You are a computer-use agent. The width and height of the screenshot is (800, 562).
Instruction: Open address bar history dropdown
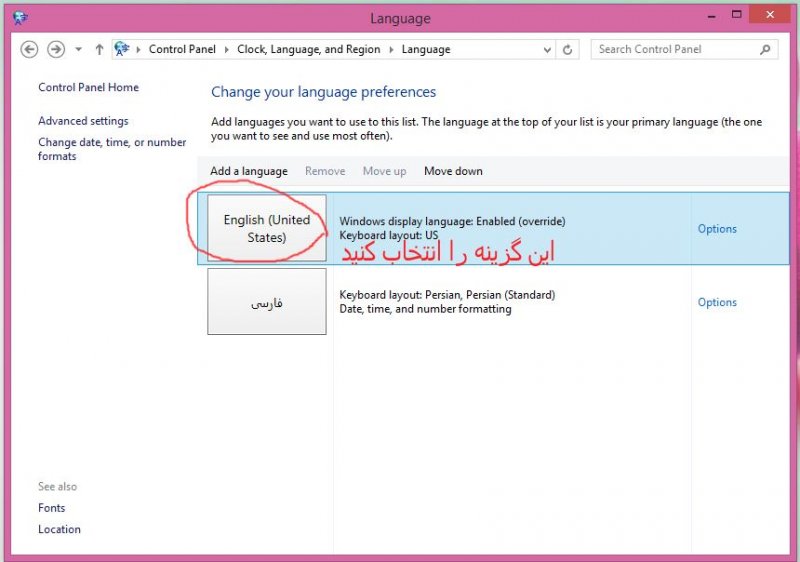pos(547,50)
